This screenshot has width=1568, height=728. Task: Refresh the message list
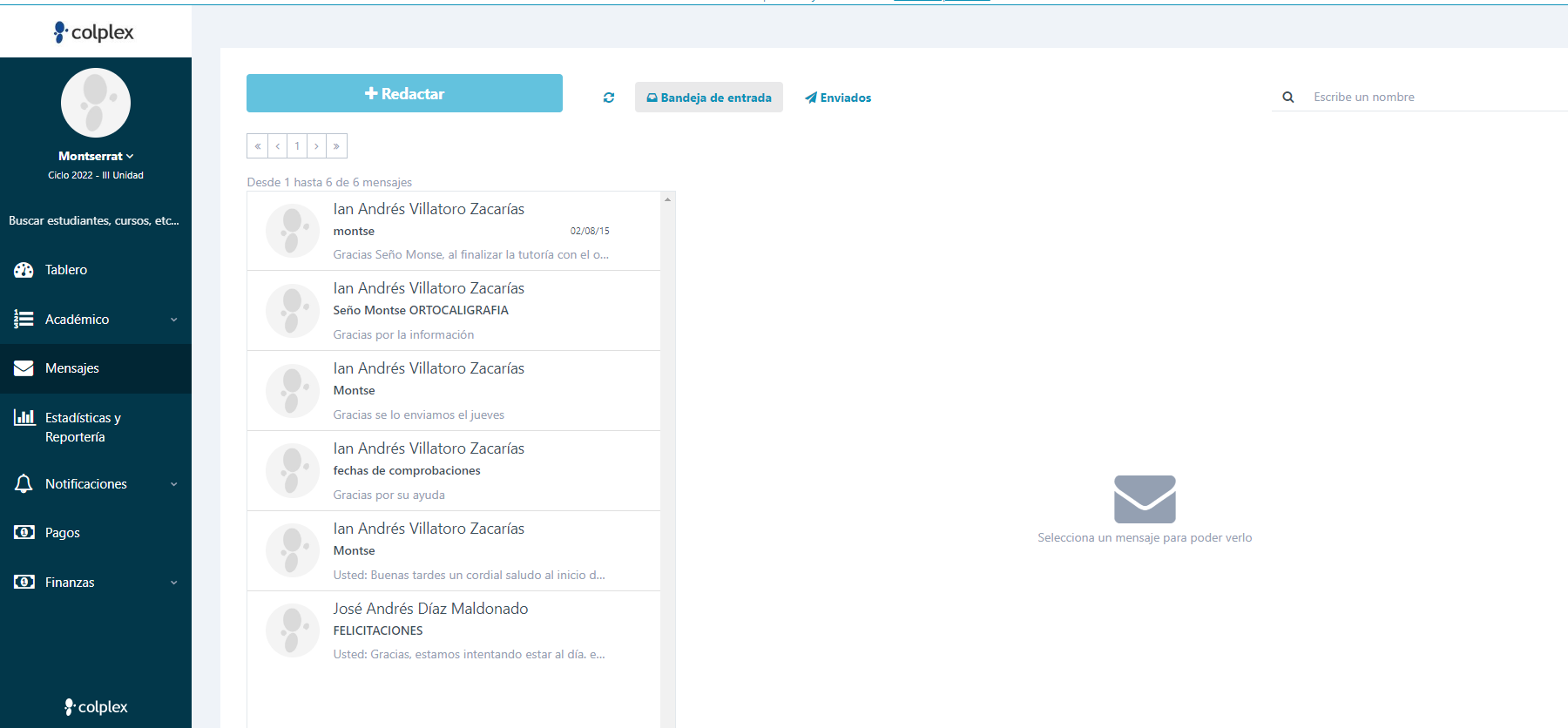tap(609, 98)
